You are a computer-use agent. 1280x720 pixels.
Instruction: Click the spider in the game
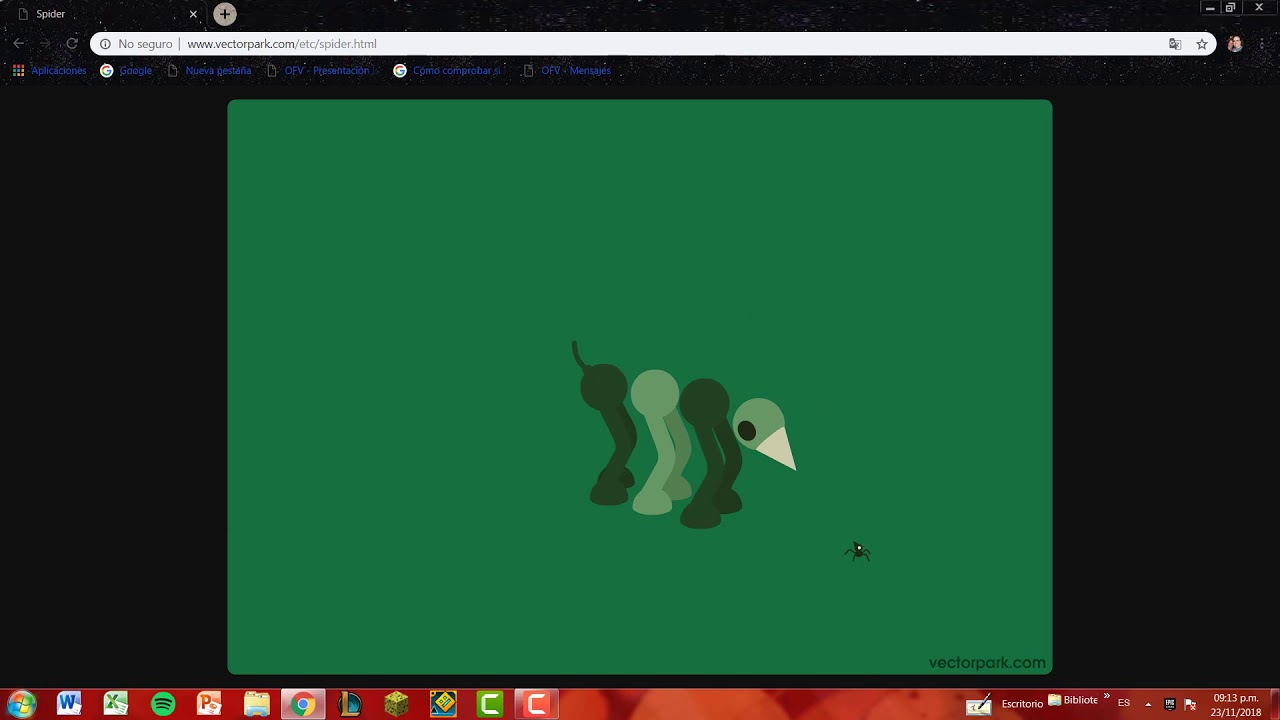click(x=857, y=551)
